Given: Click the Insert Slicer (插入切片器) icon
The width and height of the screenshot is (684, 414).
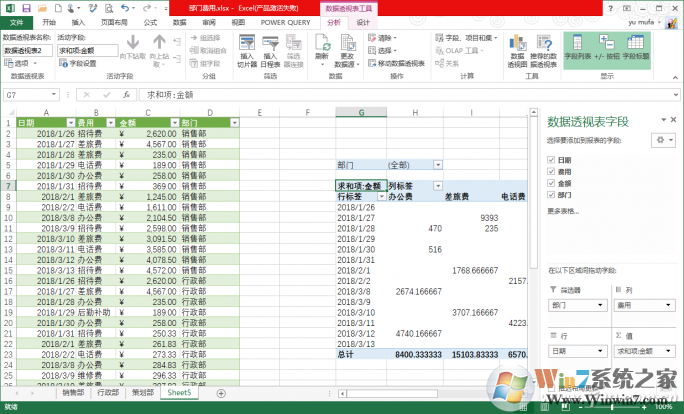Looking at the screenshot, I should [247, 49].
